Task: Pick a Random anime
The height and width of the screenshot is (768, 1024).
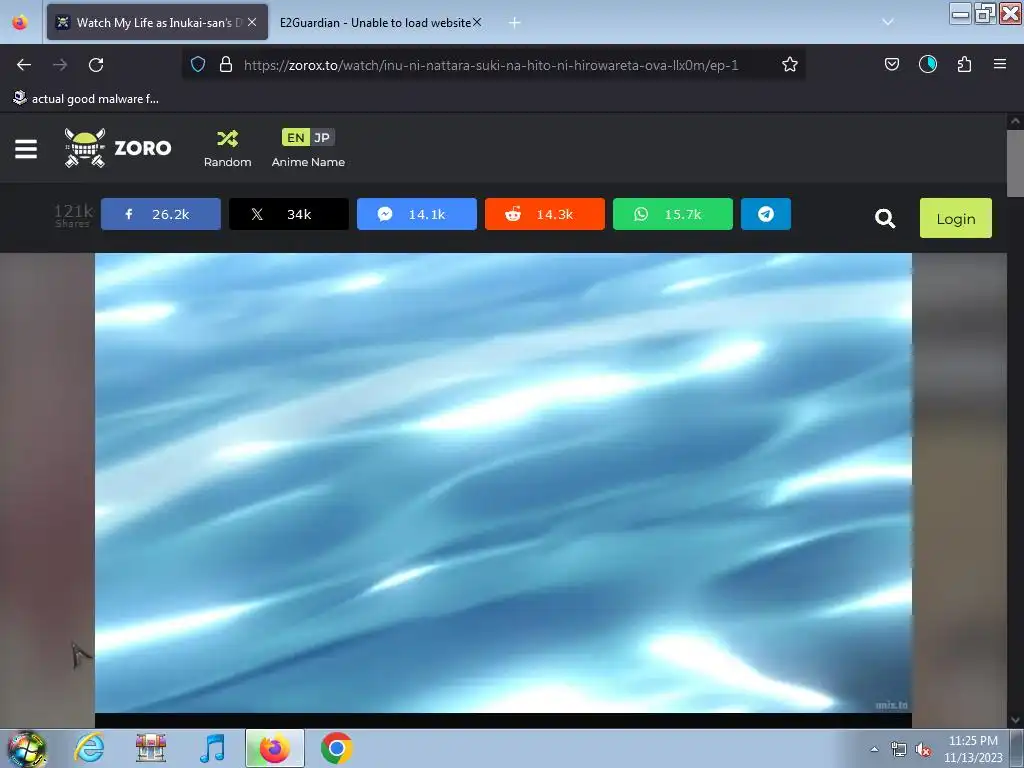Action: 227,149
